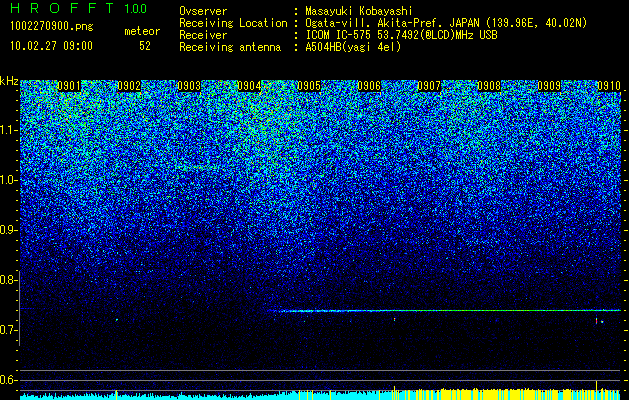
Task: Click antenna value A504HB(yagi 4el)
Action: pyautogui.click(x=353, y=47)
